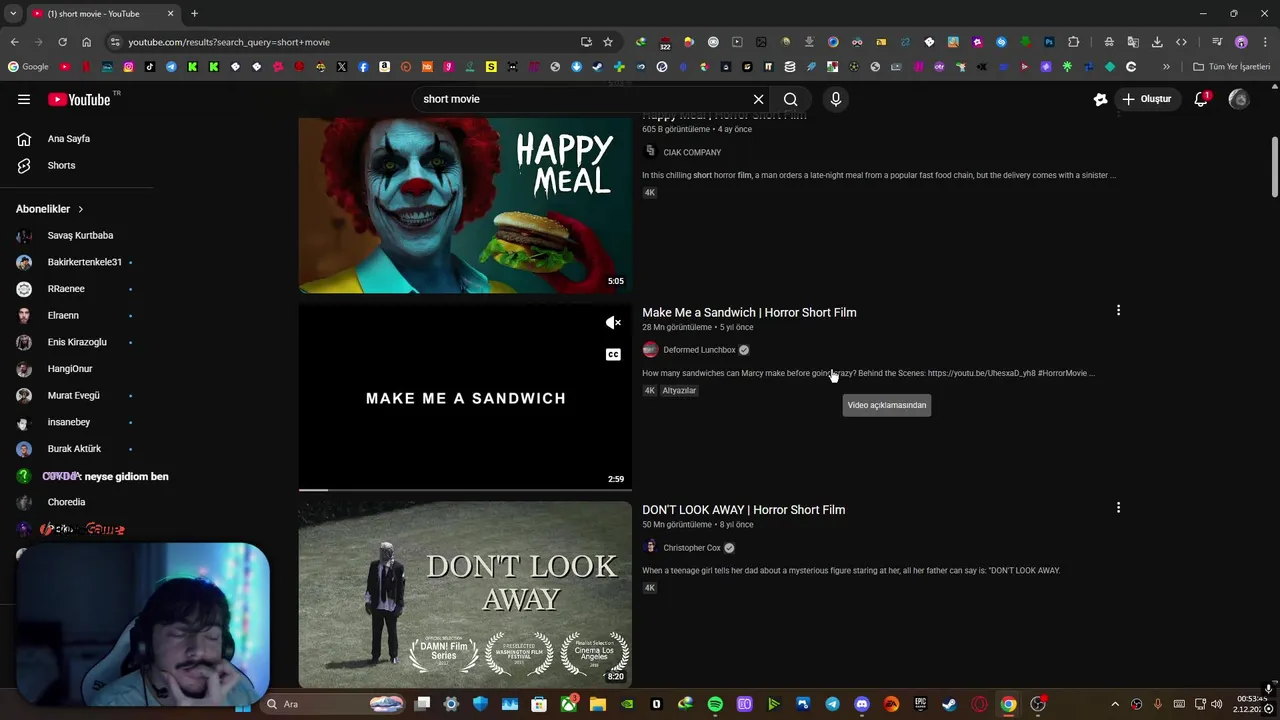Open the taskbar clock and date
This screenshot has width=1280, height=720.
point(1252,704)
